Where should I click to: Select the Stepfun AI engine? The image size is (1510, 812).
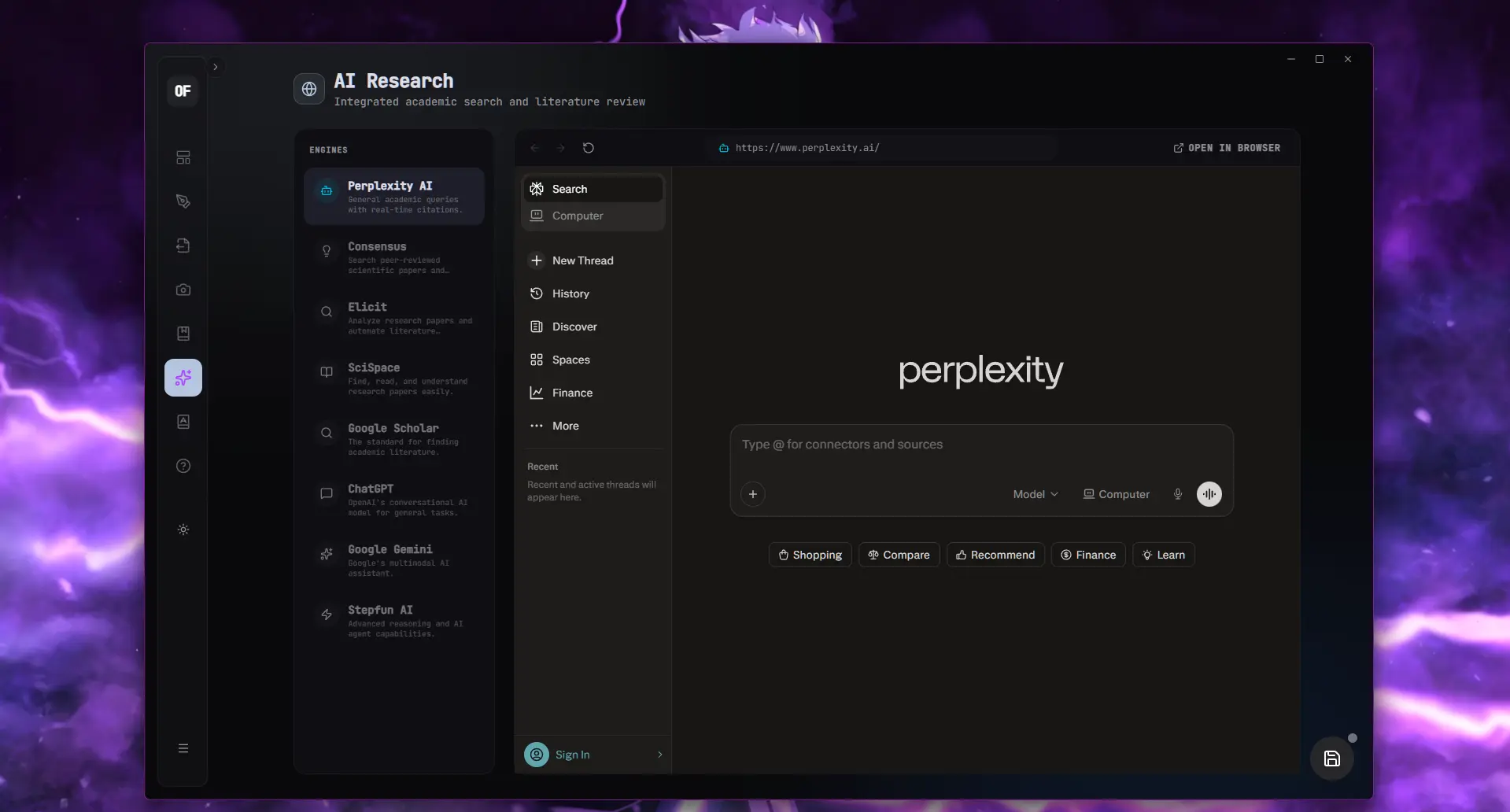[394, 621]
